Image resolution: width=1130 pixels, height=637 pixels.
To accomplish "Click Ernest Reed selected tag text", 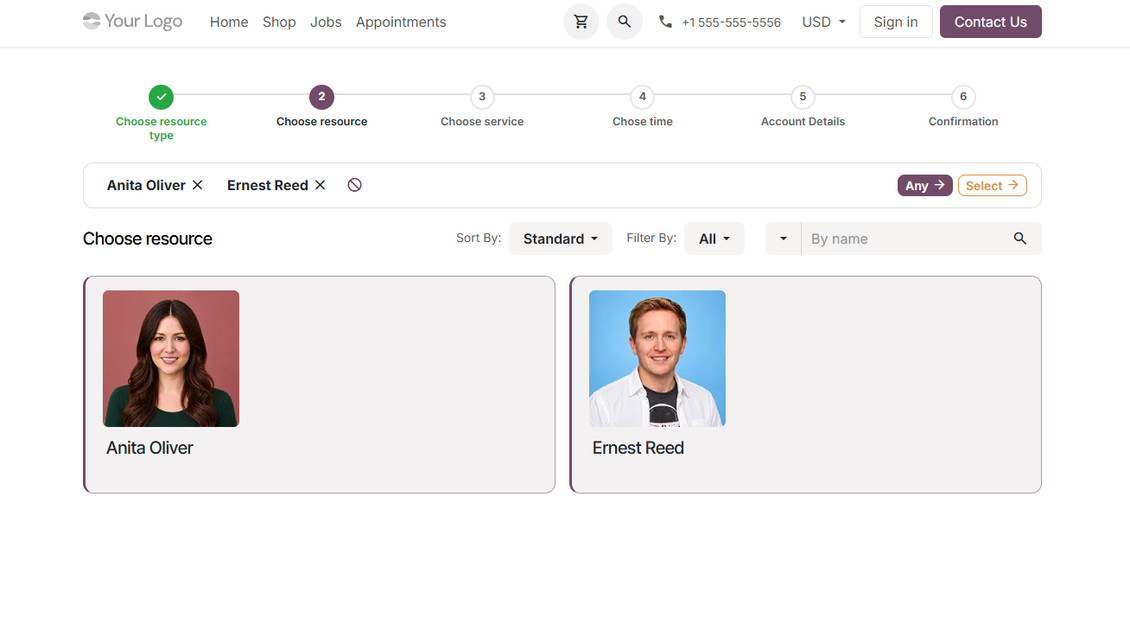I will (x=267, y=185).
